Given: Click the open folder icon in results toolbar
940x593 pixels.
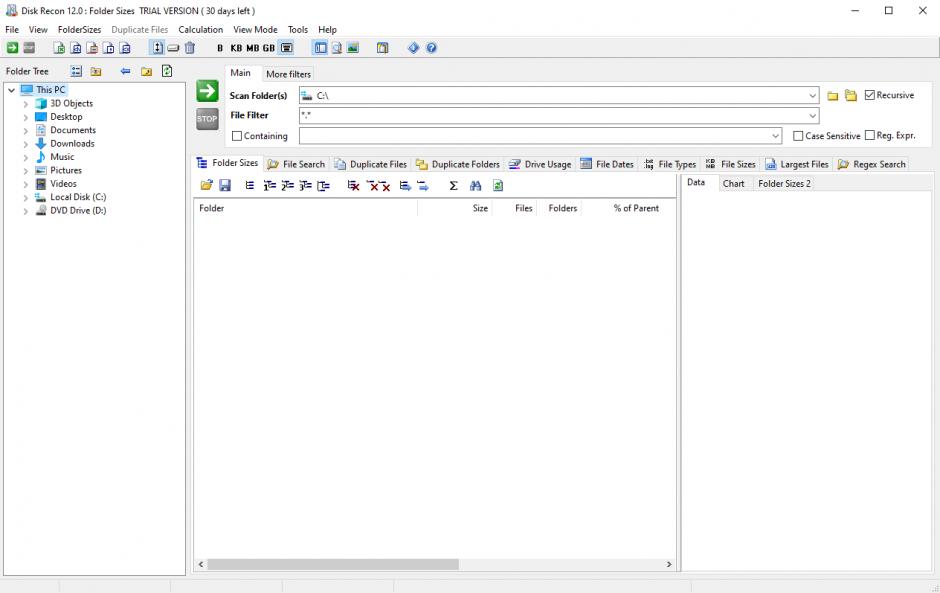Looking at the screenshot, I should click(207, 185).
